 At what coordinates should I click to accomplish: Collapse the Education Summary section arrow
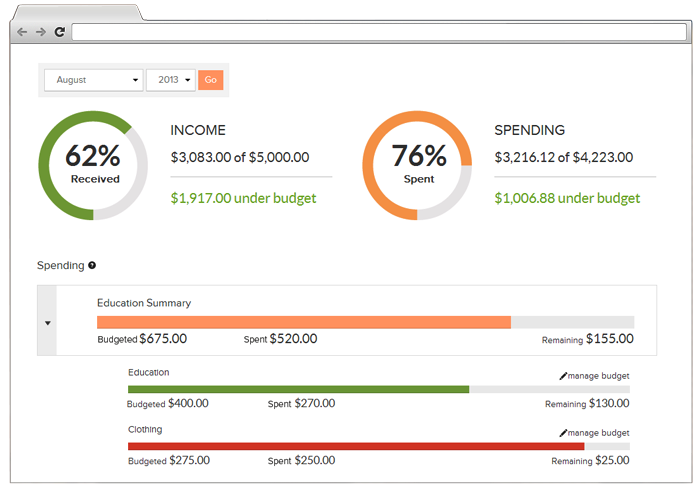click(47, 323)
